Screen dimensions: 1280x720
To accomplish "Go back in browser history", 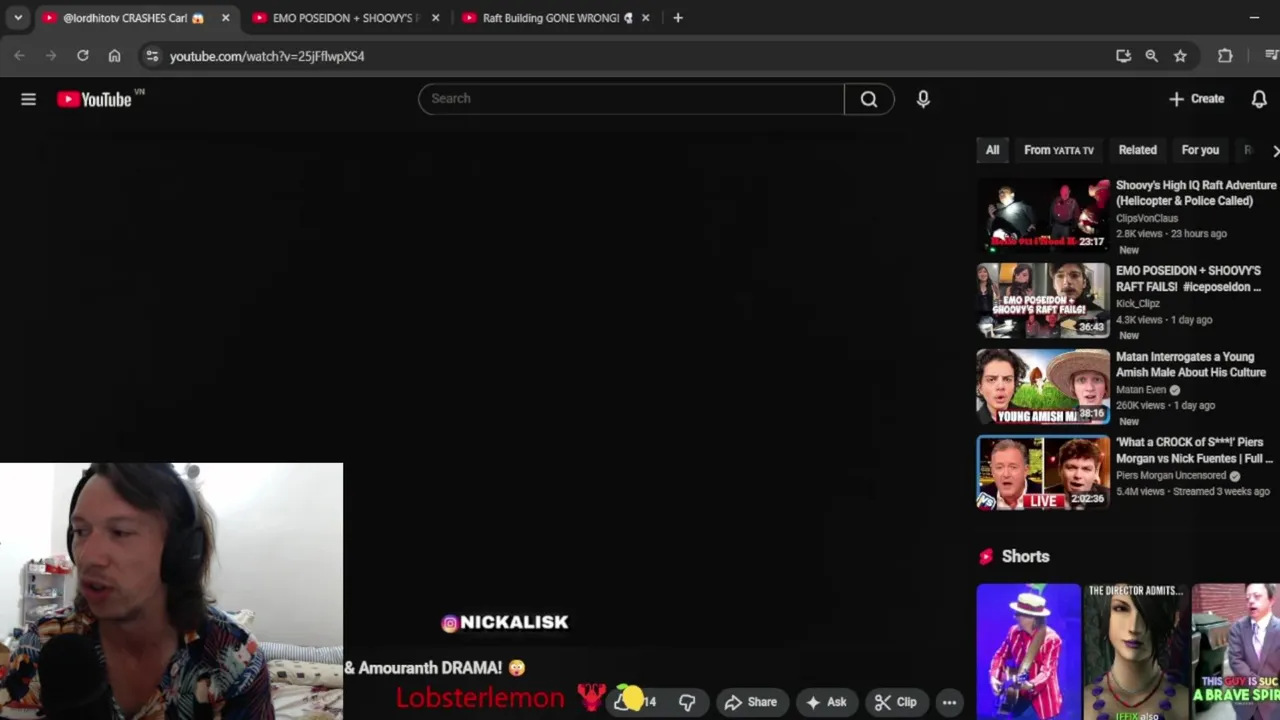I will pos(19,56).
